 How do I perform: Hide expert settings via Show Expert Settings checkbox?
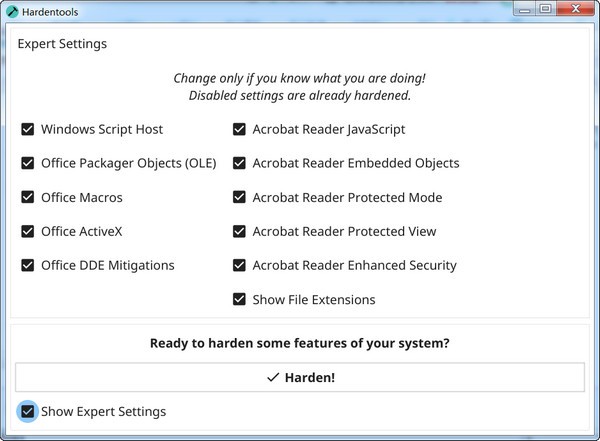[28, 411]
